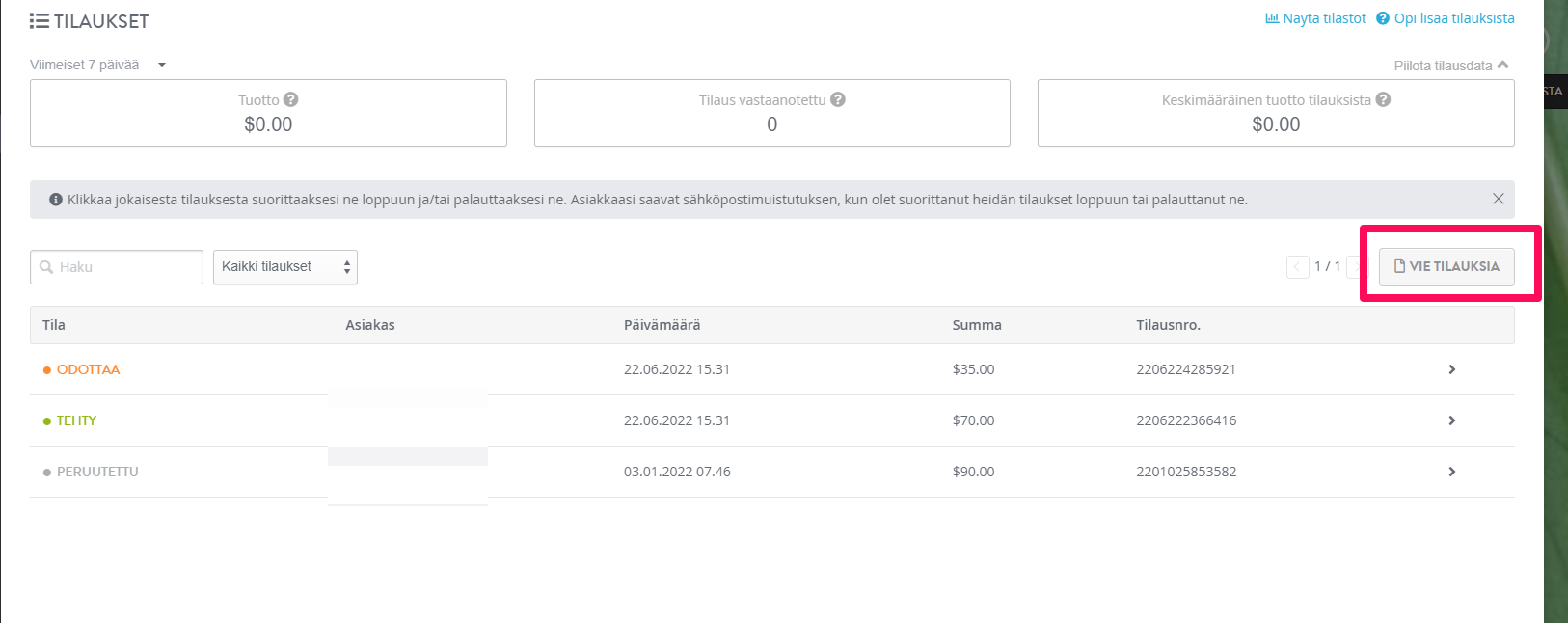Click help icon next to Tilaus vastaanotettu

838,99
